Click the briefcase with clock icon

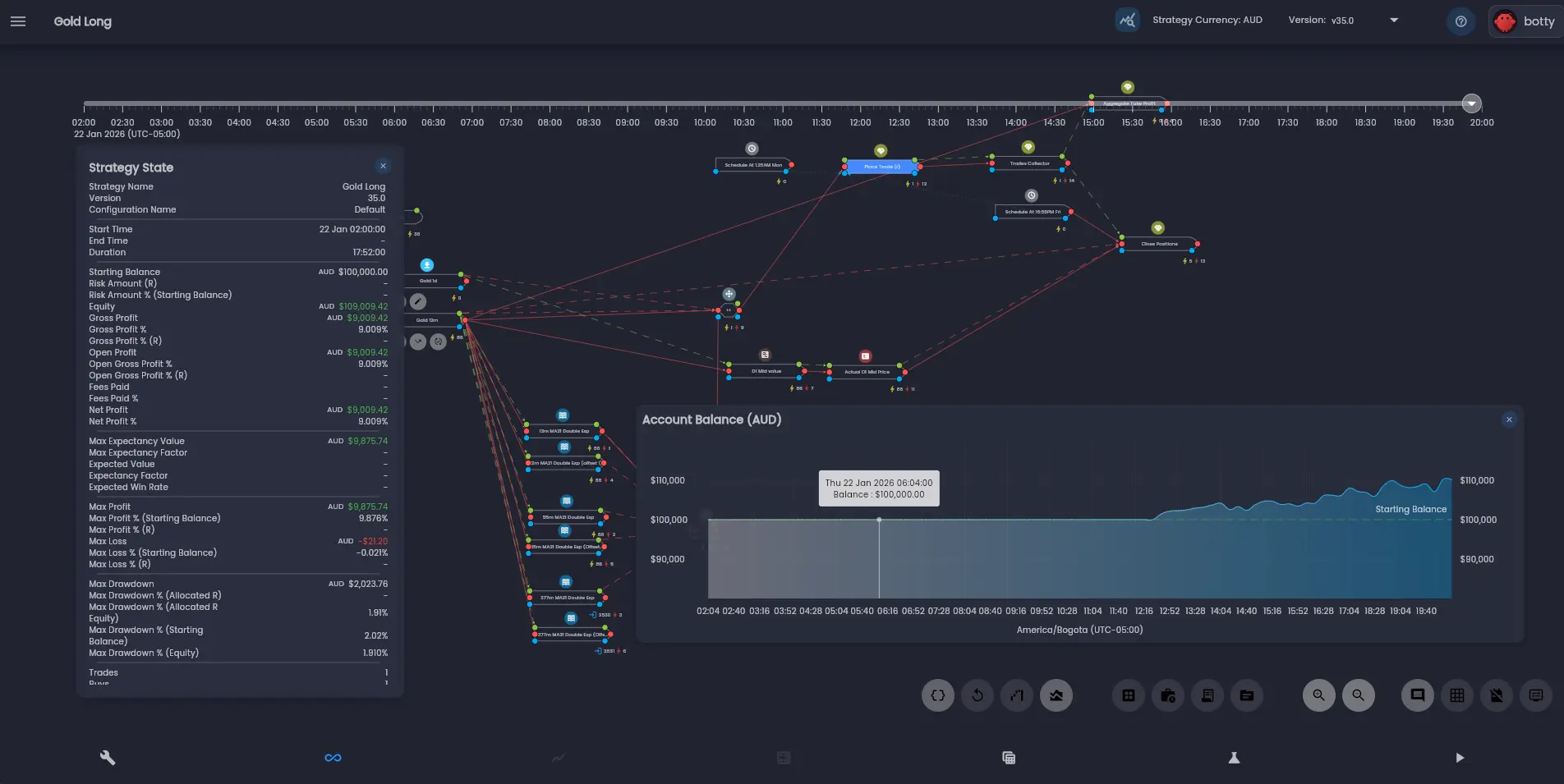tap(1168, 695)
